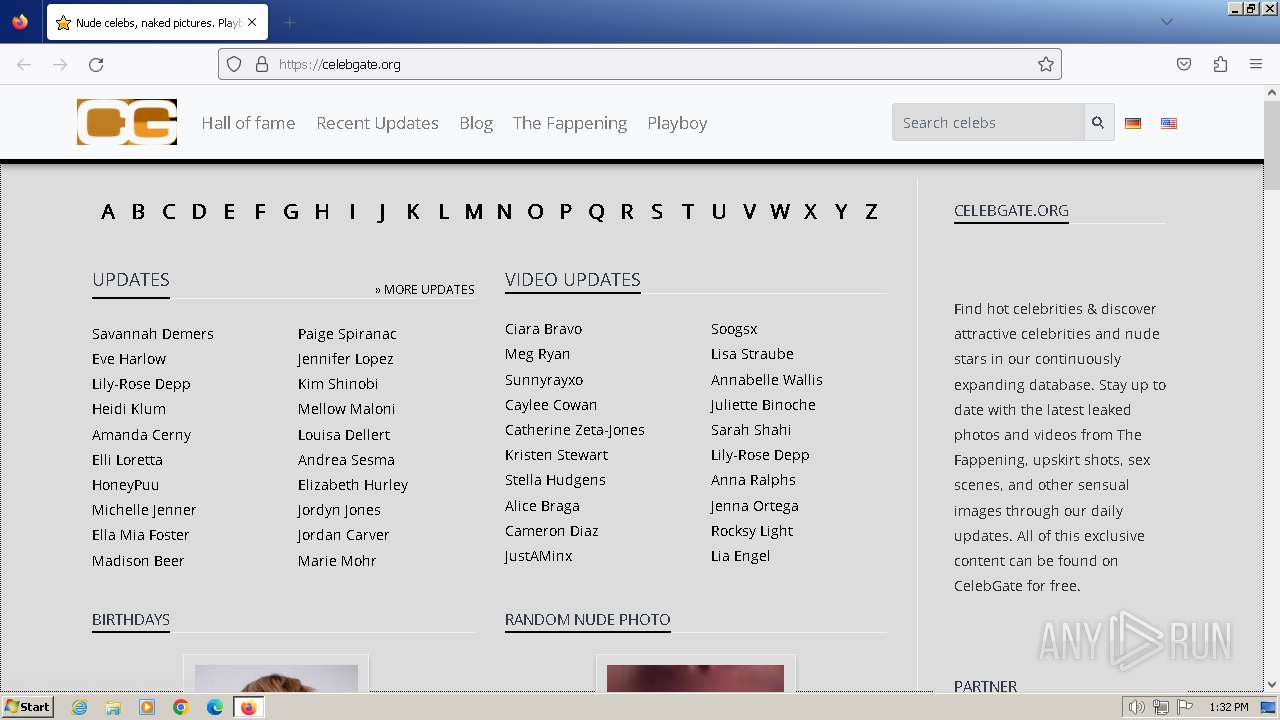
Task: Open the network status tray icon
Action: [1161, 707]
